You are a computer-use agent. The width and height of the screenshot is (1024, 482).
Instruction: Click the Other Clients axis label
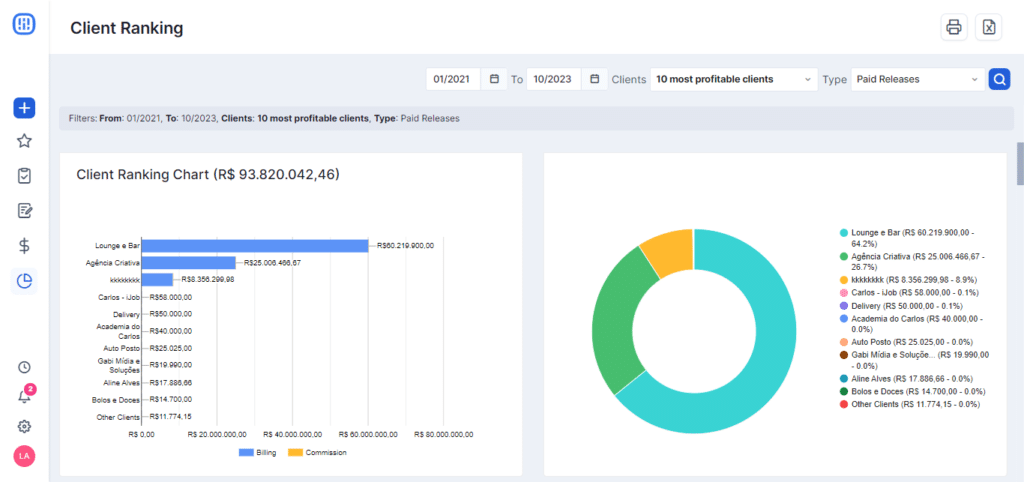(x=118, y=417)
